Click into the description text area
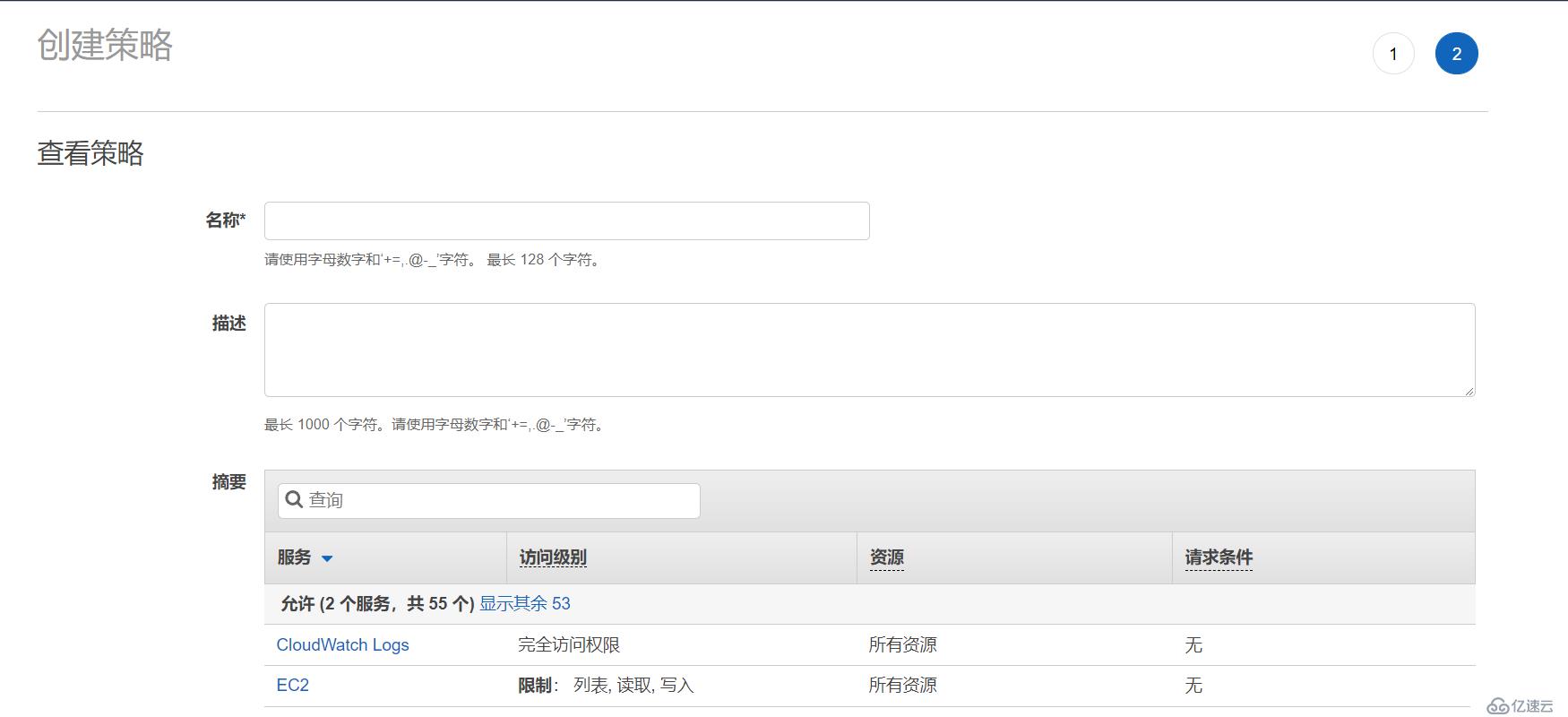This screenshot has width=1568, height=717. tap(870, 350)
